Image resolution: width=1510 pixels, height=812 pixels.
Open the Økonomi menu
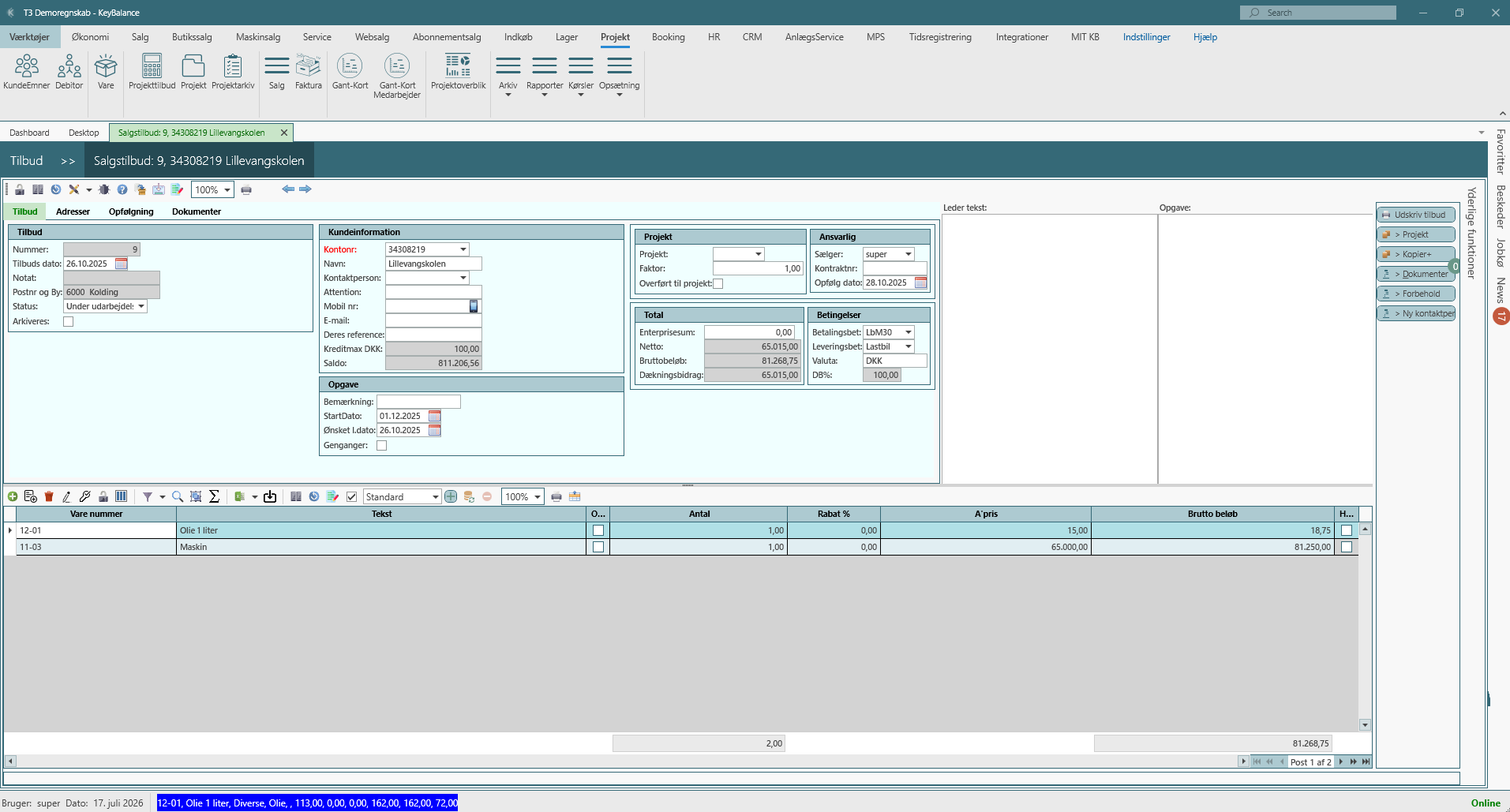(90, 37)
